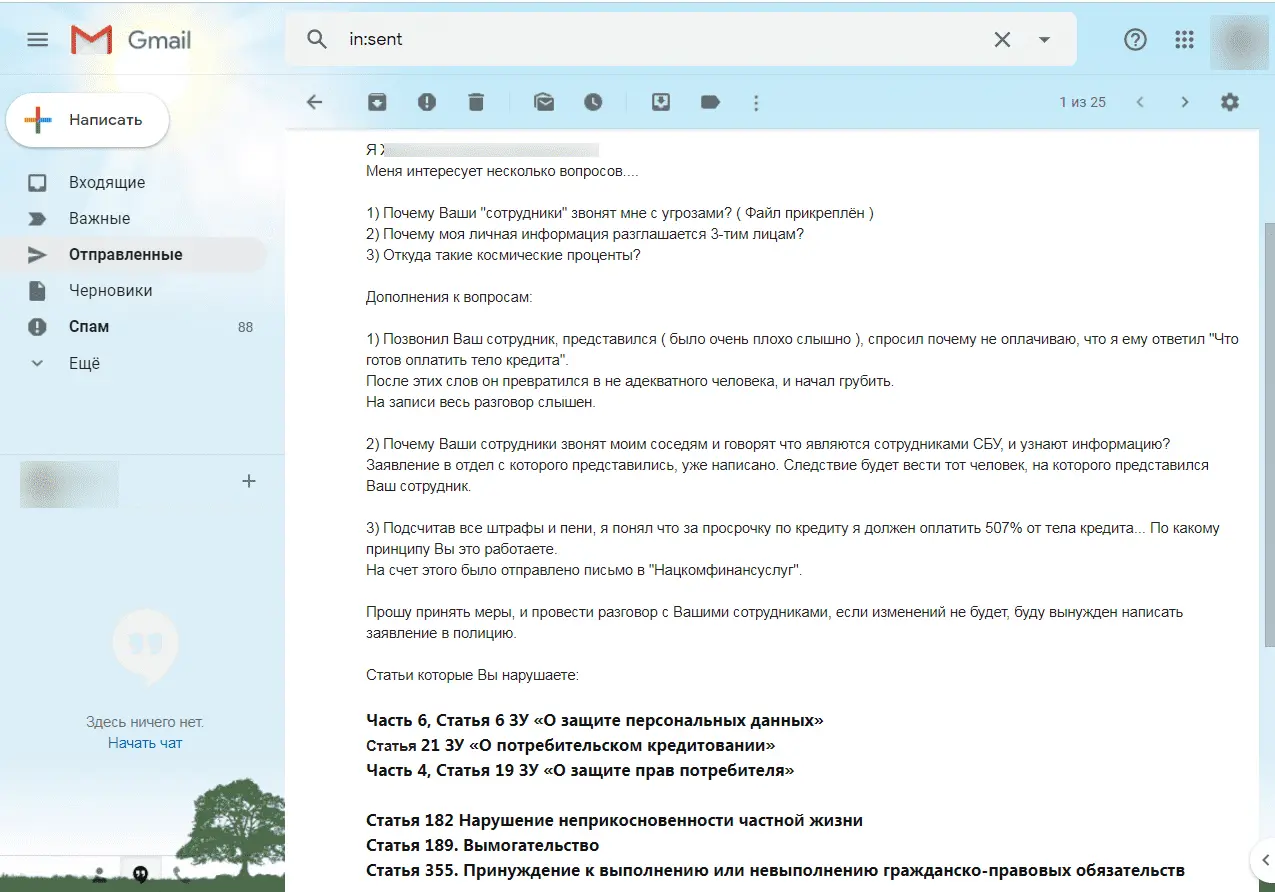The width and height of the screenshot is (1275, 892).
Task: Clear the search query with the X
Action: click(1002, 39)
